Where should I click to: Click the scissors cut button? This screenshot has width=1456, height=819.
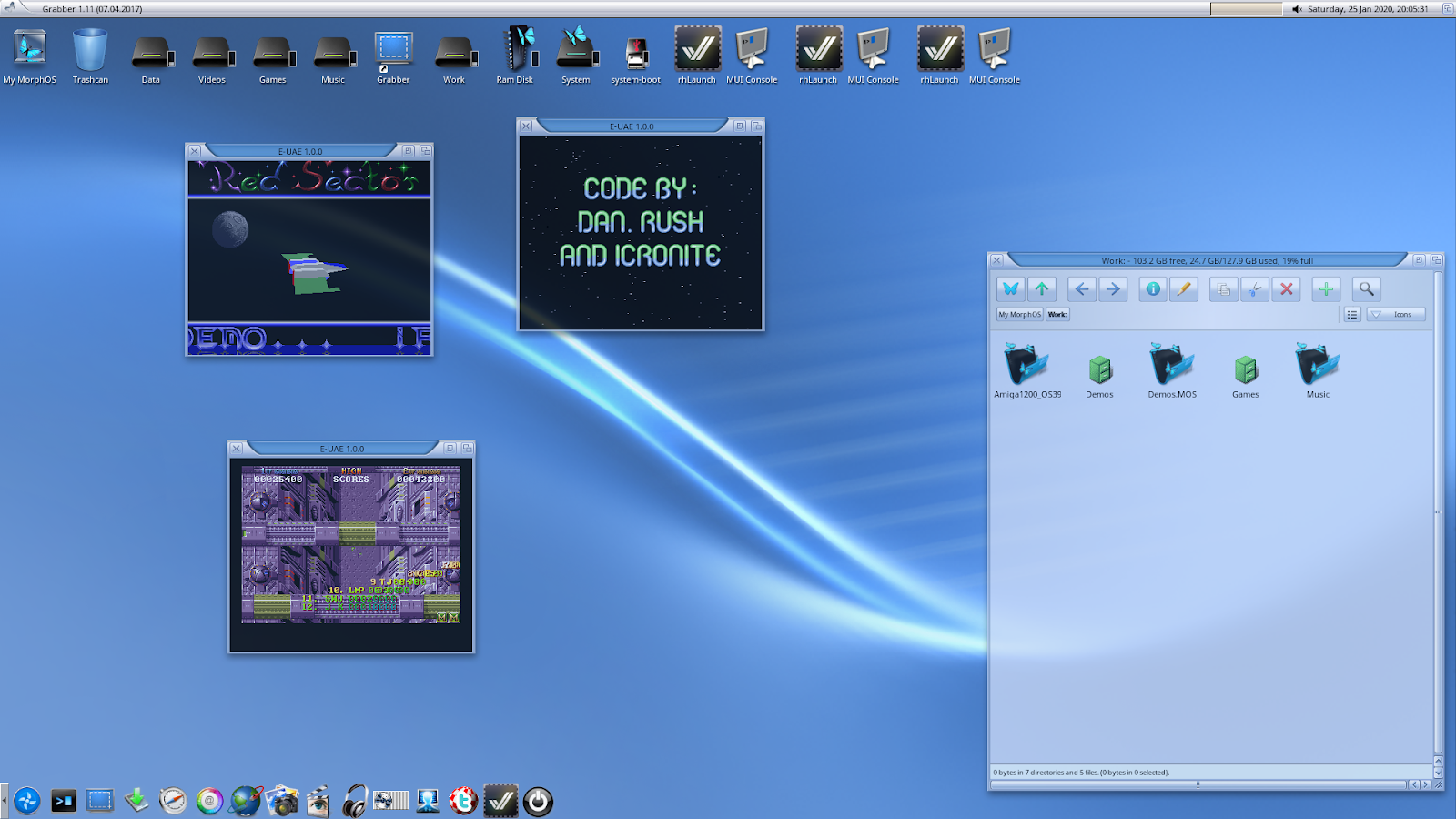[x=1255, y=289]
